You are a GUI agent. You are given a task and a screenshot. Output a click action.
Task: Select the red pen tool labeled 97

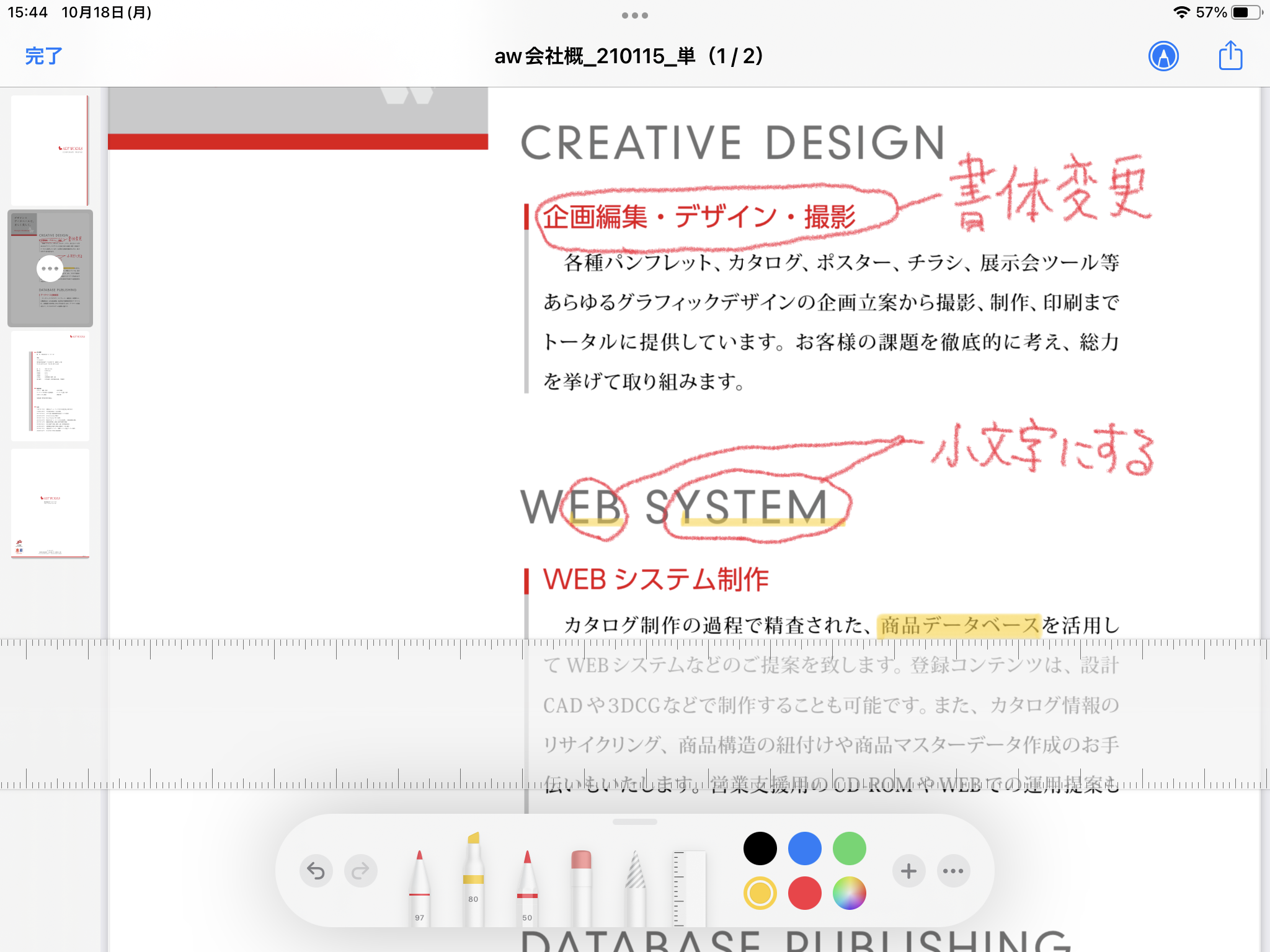point(420,888)
